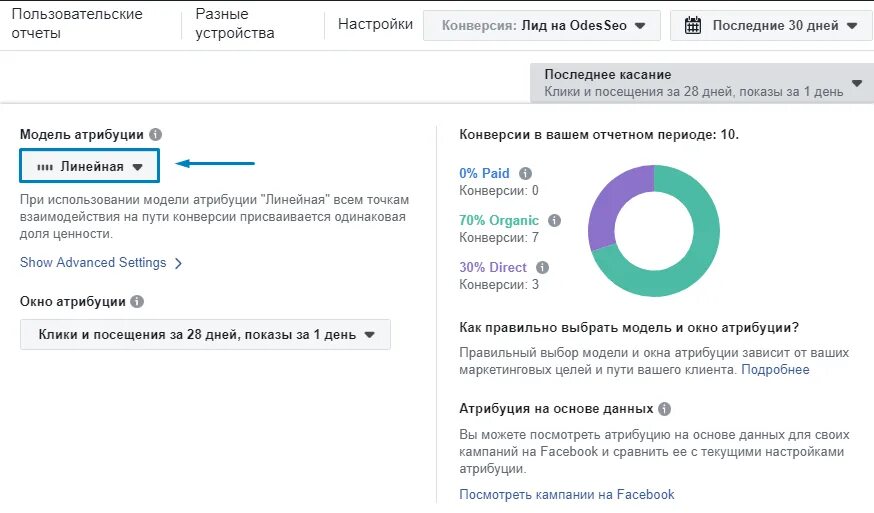
Task: Switch to Разные устройства tab
Action: [x=235, y=23]
